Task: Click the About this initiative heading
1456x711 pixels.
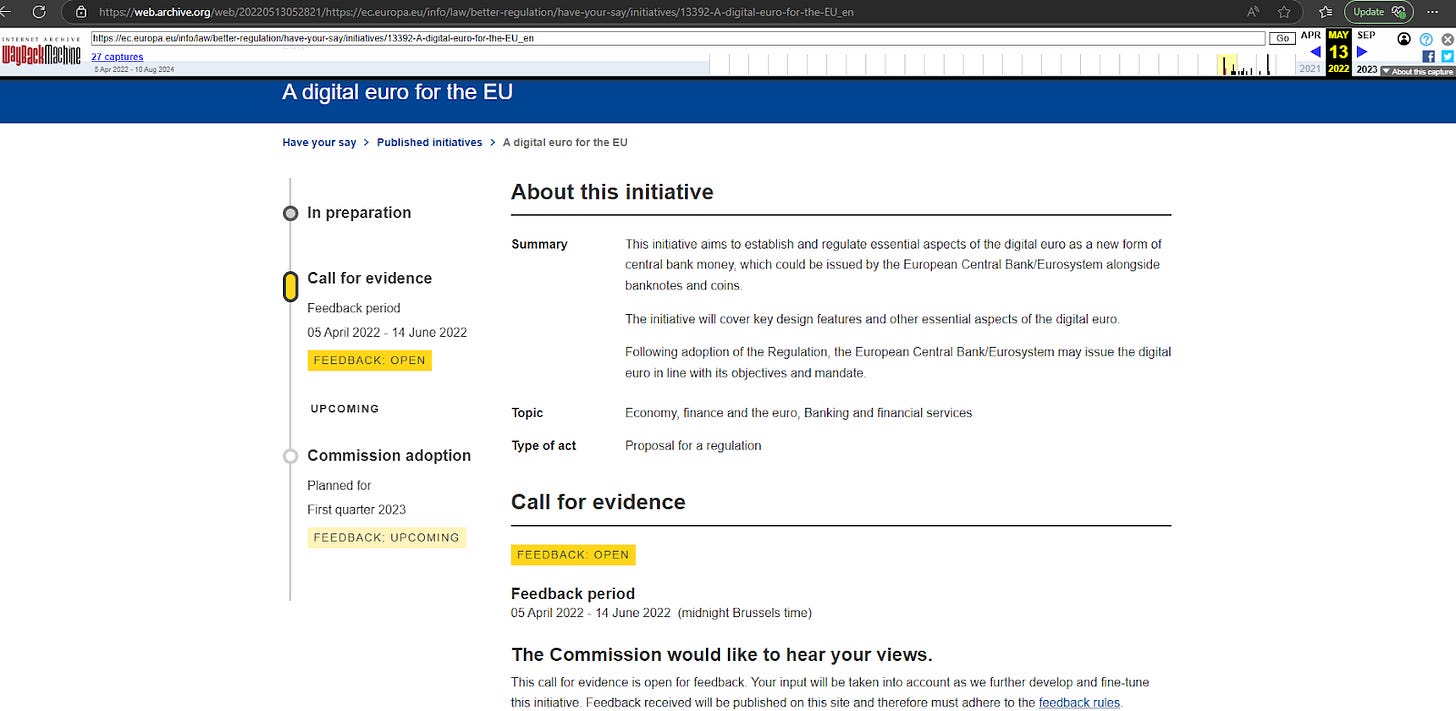Action: click(612, 192)
